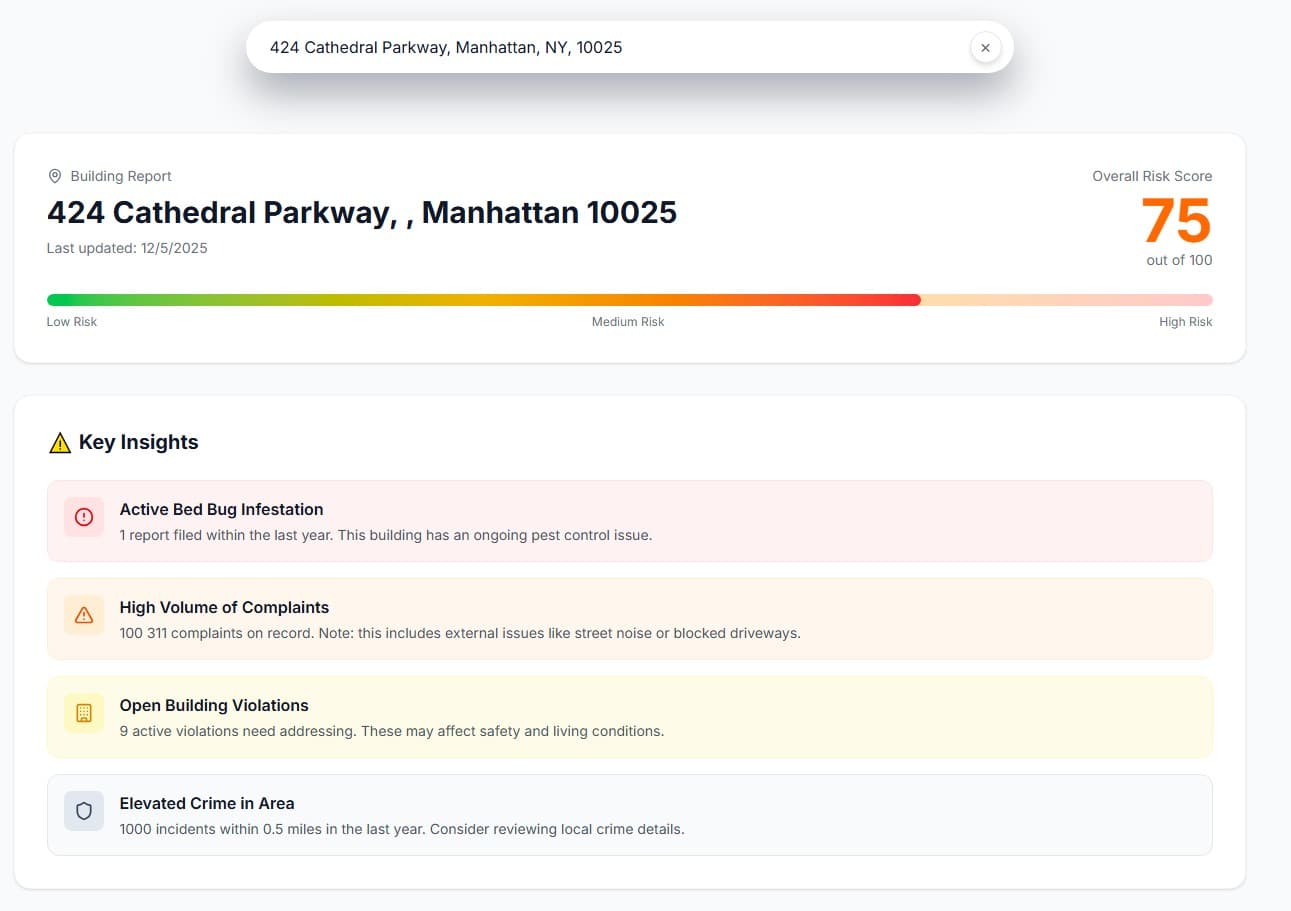Viewport: 1291px width, 911px height.
Task: Select the High Risk label on the risk scale
Action: pyautogui.click(x=1185, y=321)
